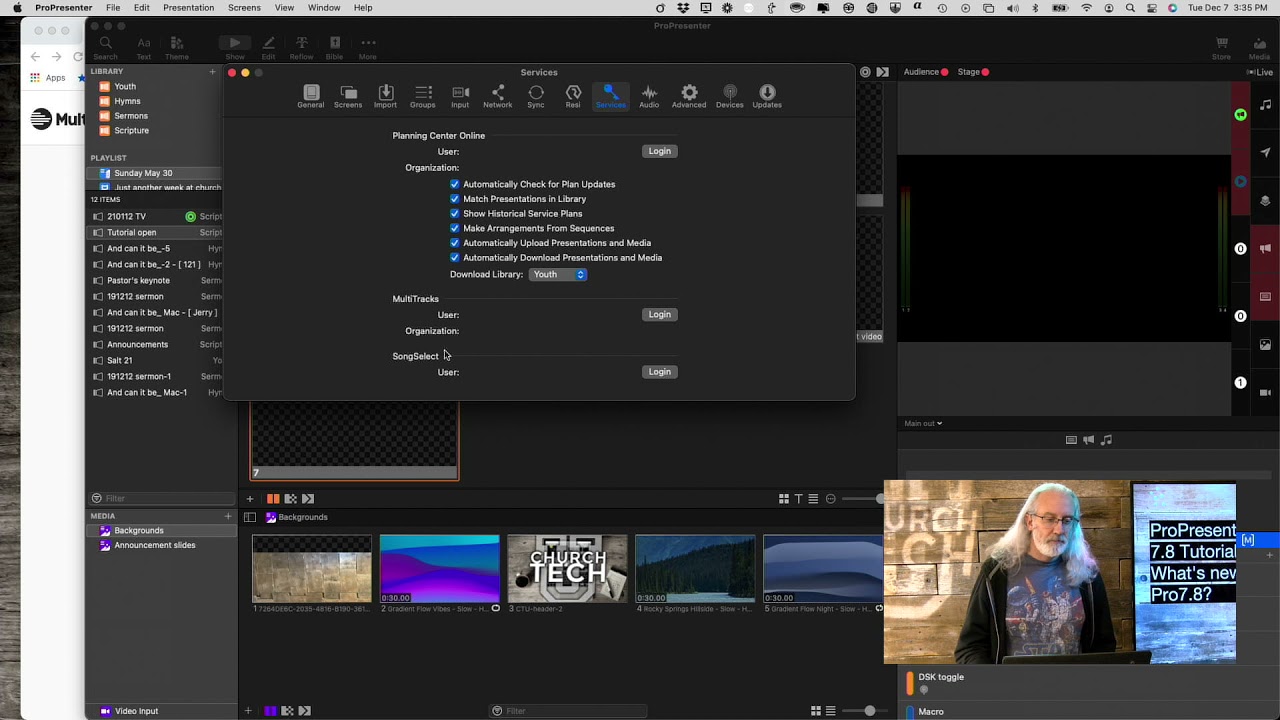Disable Automatically Upload Presentations and Media

point(455,243)
